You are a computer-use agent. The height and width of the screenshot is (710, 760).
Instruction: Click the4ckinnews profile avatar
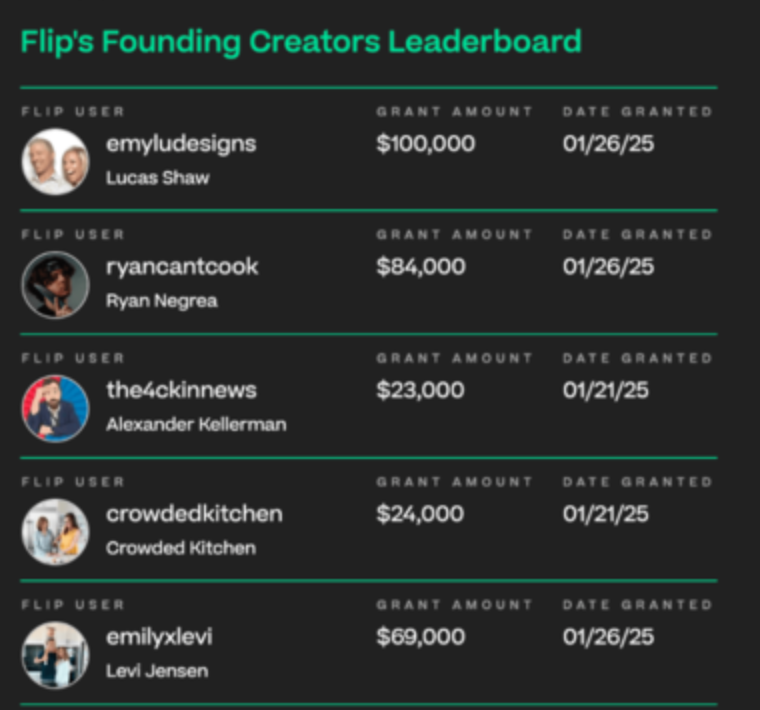click(55, 408)
